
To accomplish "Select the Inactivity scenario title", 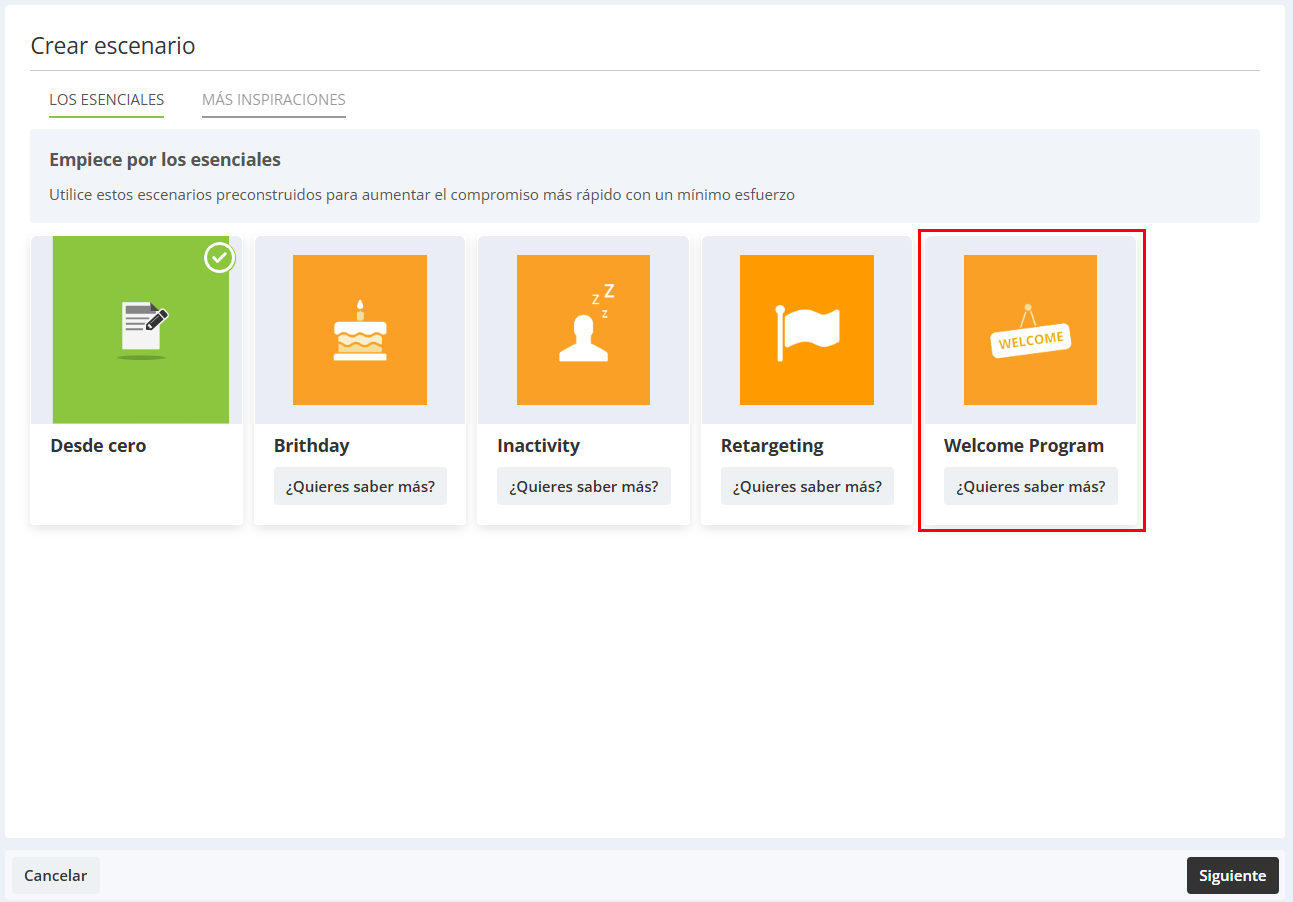I will (x=538, y=446).
